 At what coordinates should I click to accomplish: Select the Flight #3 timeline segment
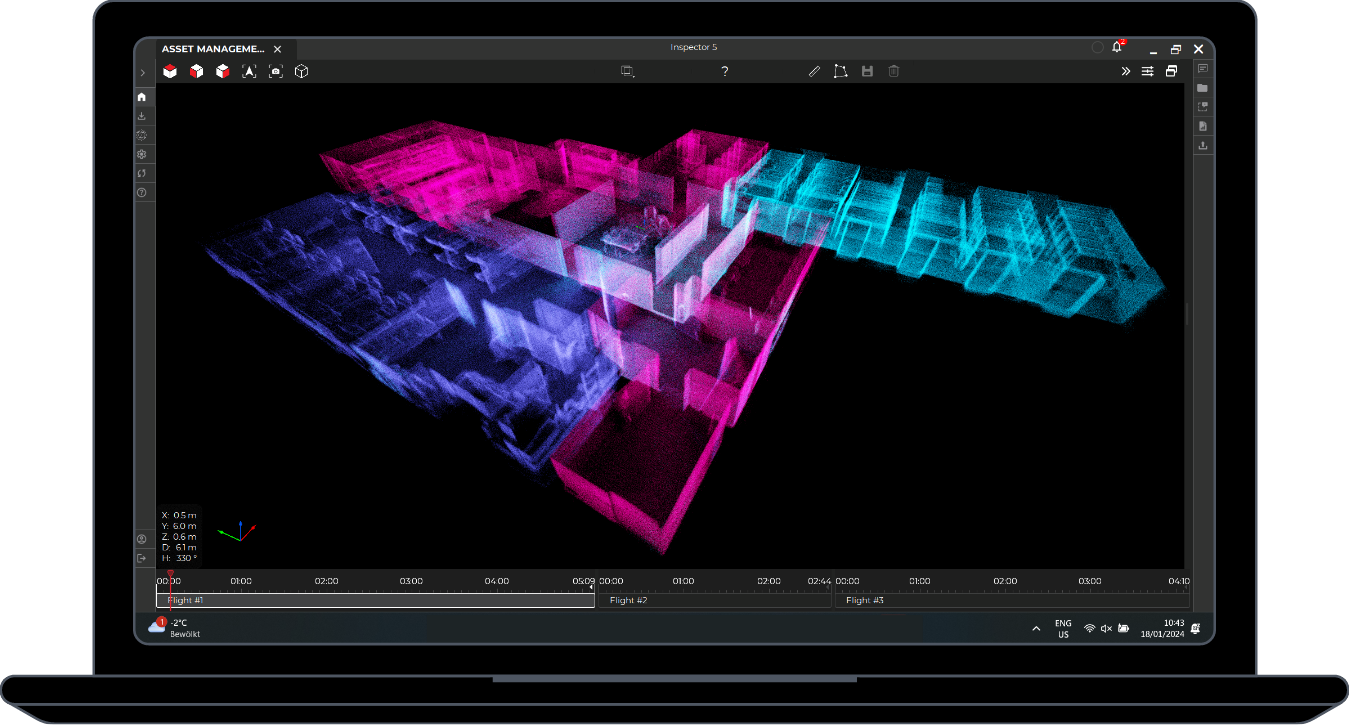[1012, 601]
